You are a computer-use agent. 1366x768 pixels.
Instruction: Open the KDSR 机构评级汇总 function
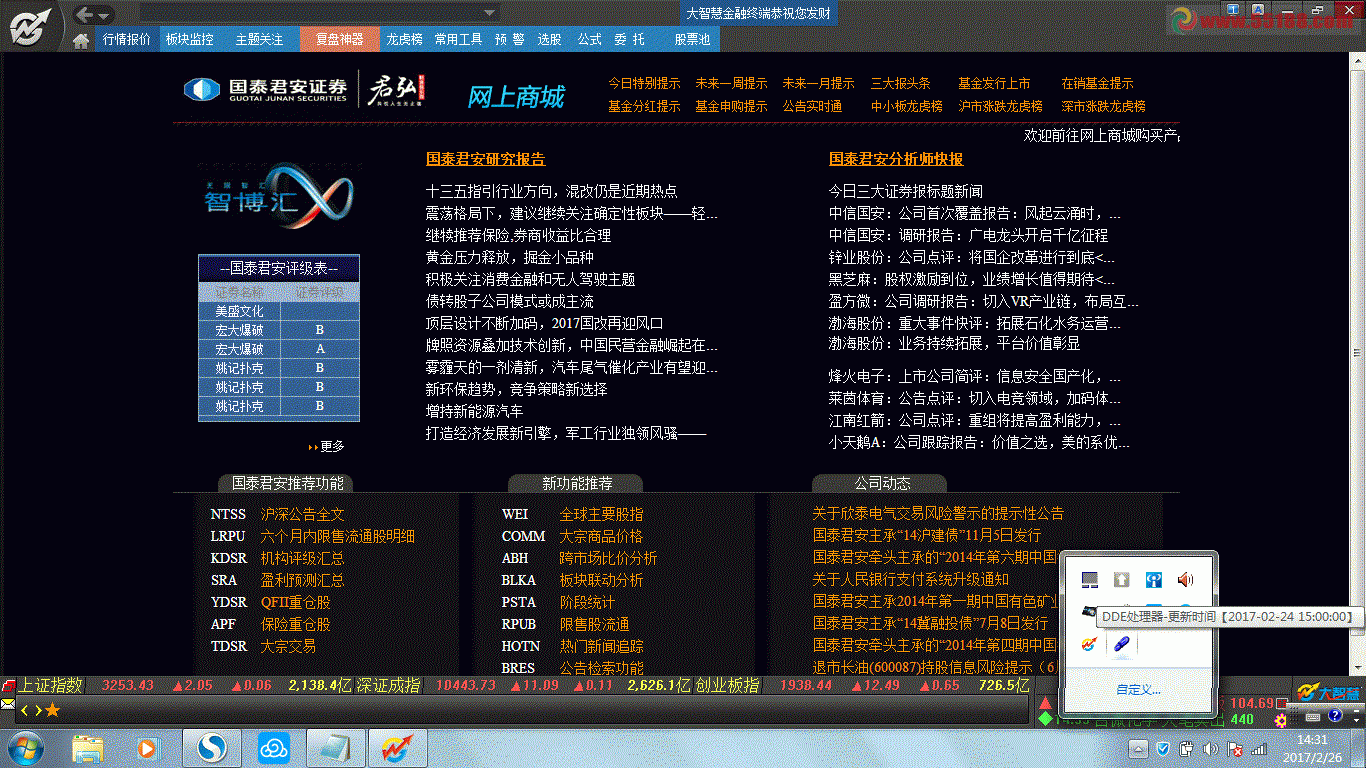click(x=277, y=558)
